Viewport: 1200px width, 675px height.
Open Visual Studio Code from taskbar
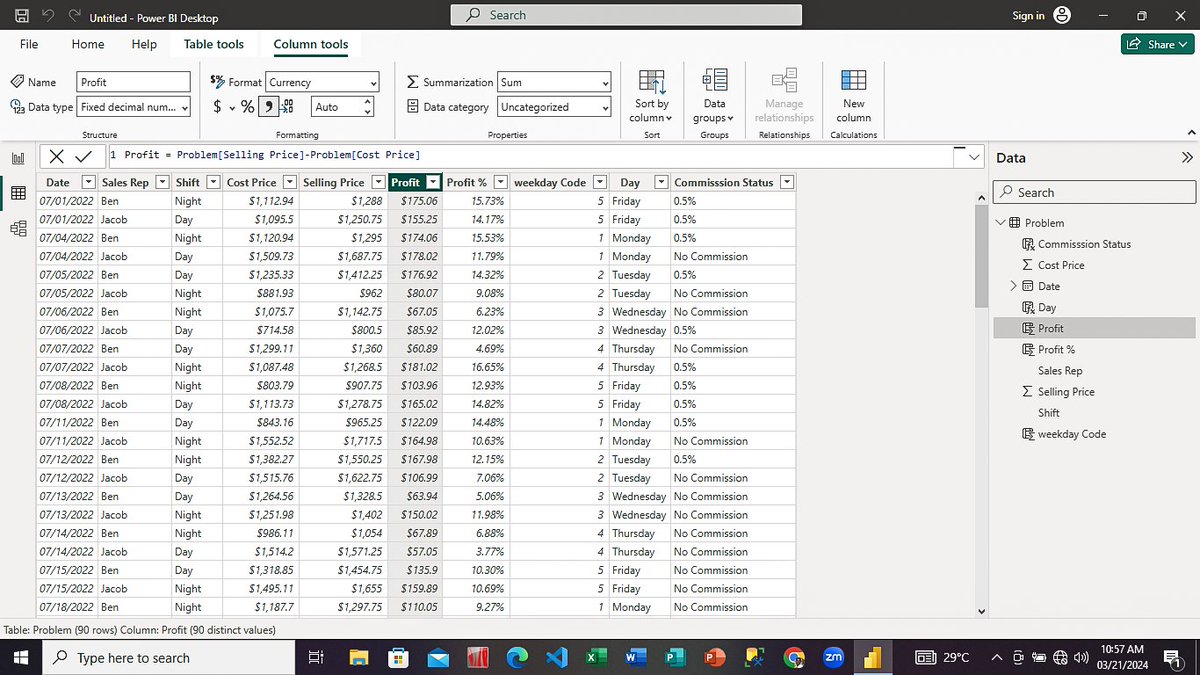[x=556, y=657]
